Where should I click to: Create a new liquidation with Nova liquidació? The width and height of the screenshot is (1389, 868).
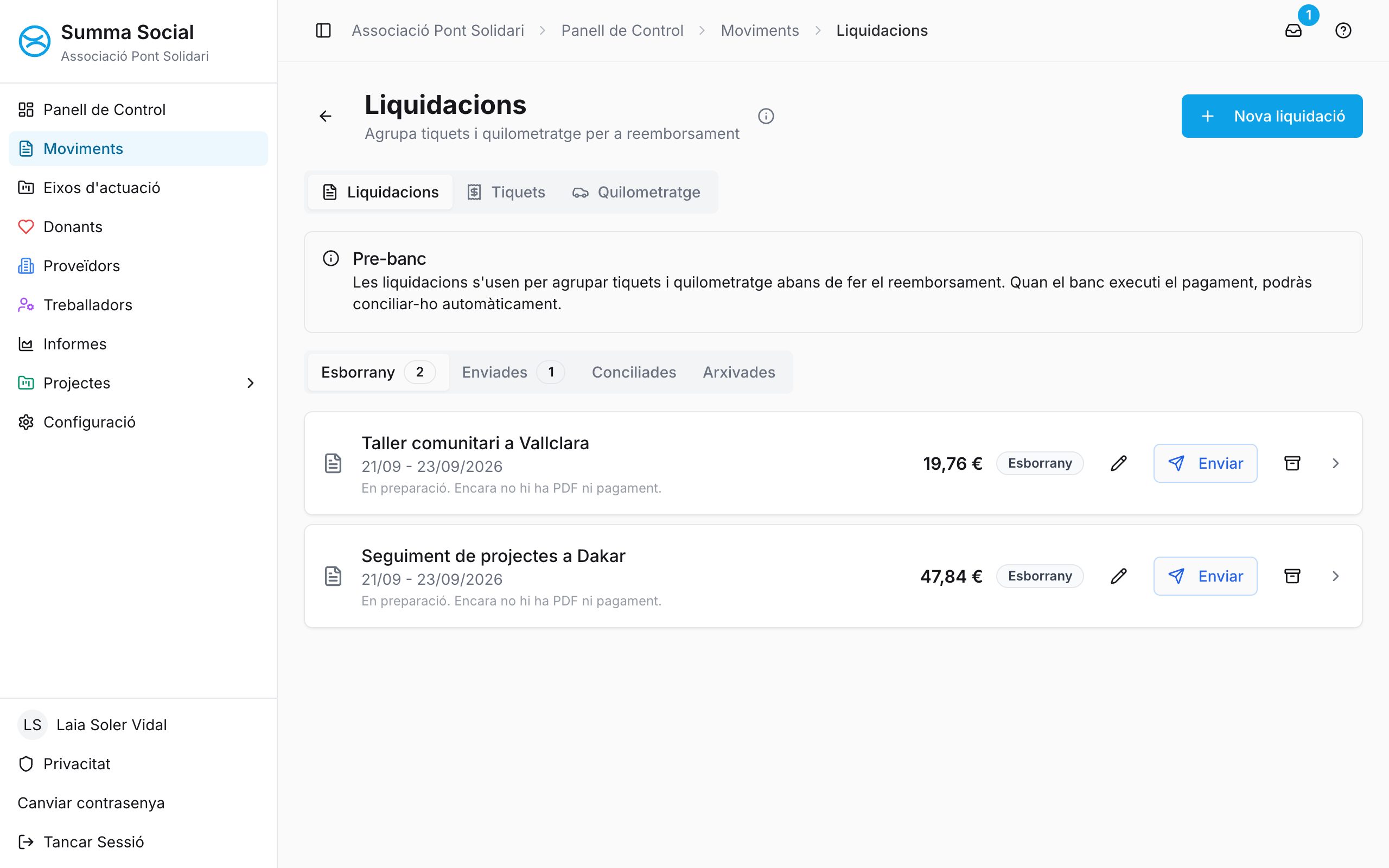pyautogui.click(x=1272, y=117)
